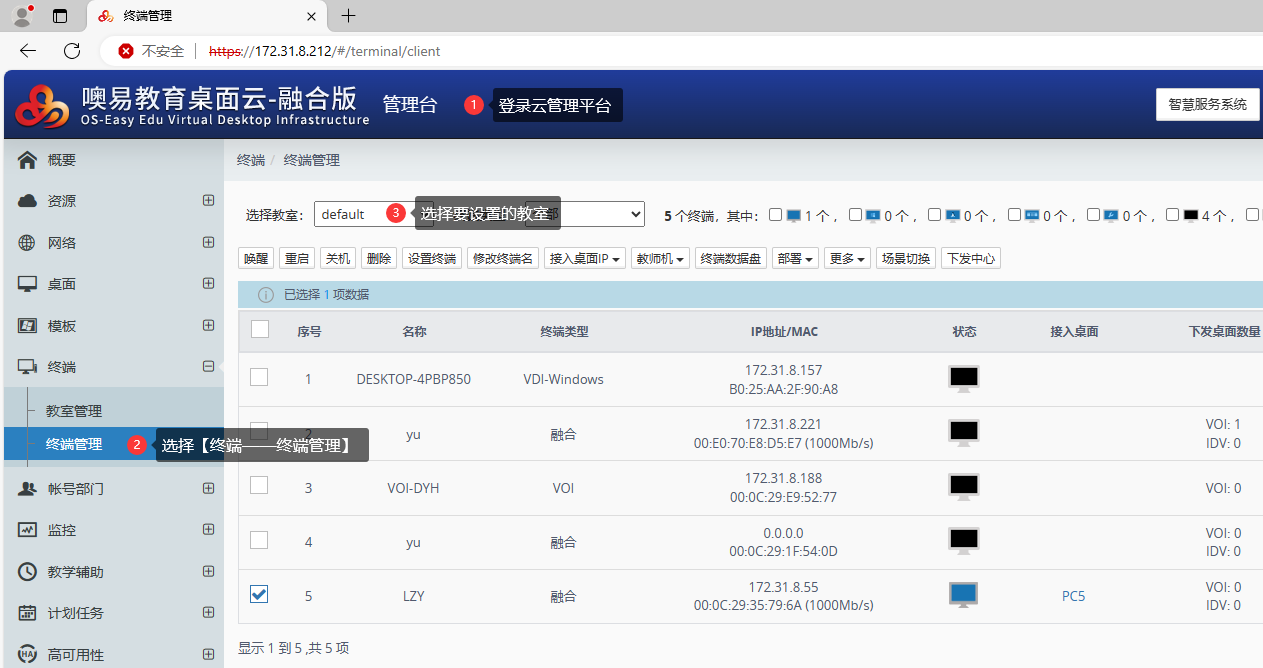Click the 监控 monitor chart icon
Image resolution: width=1263 pixels, height=668 pixels.
pos(28,530)
